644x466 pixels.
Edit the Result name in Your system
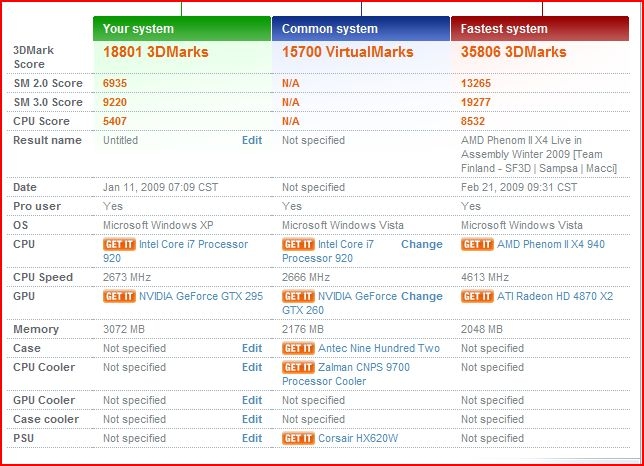click(x=252, y=141)
